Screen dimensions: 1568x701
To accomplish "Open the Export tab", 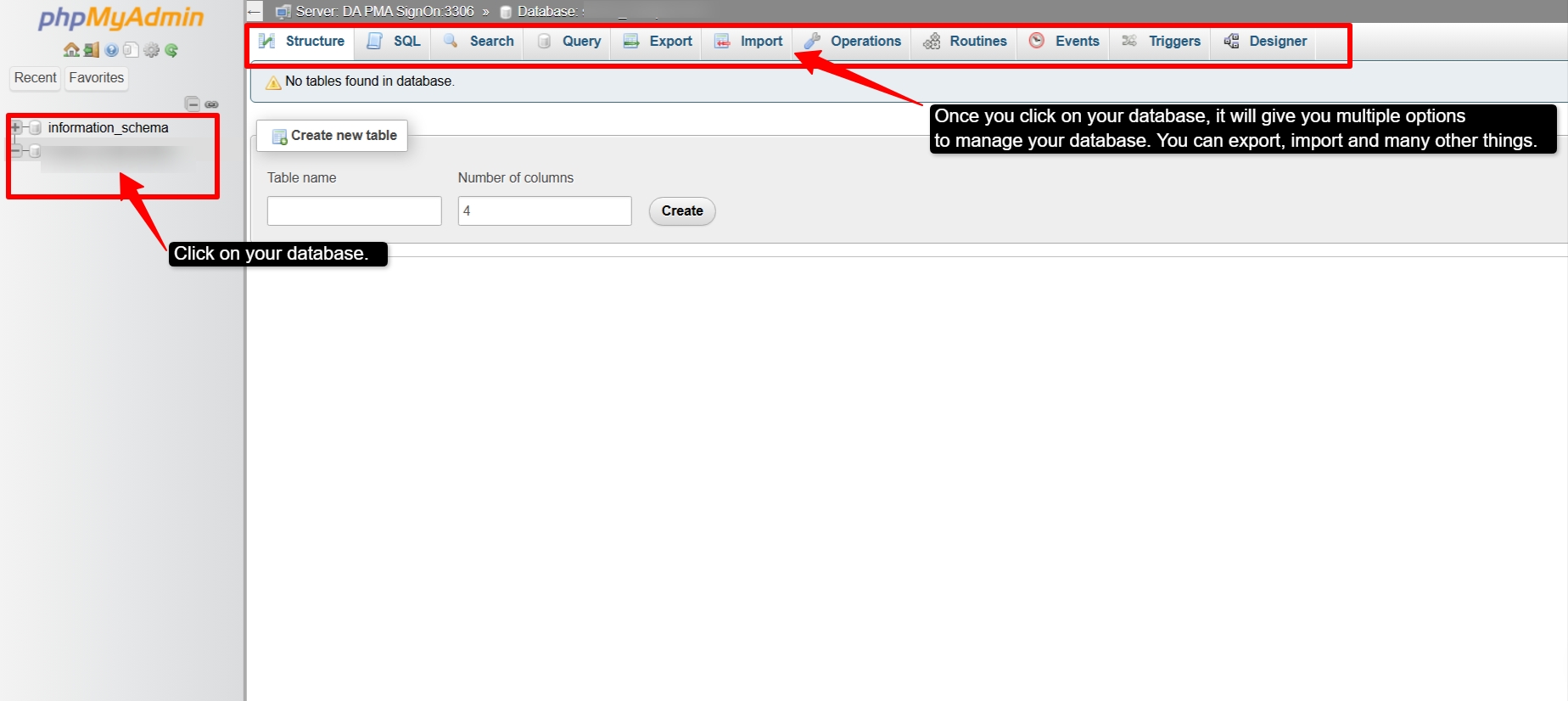I will pyautogui.click(x=658, y=42).
